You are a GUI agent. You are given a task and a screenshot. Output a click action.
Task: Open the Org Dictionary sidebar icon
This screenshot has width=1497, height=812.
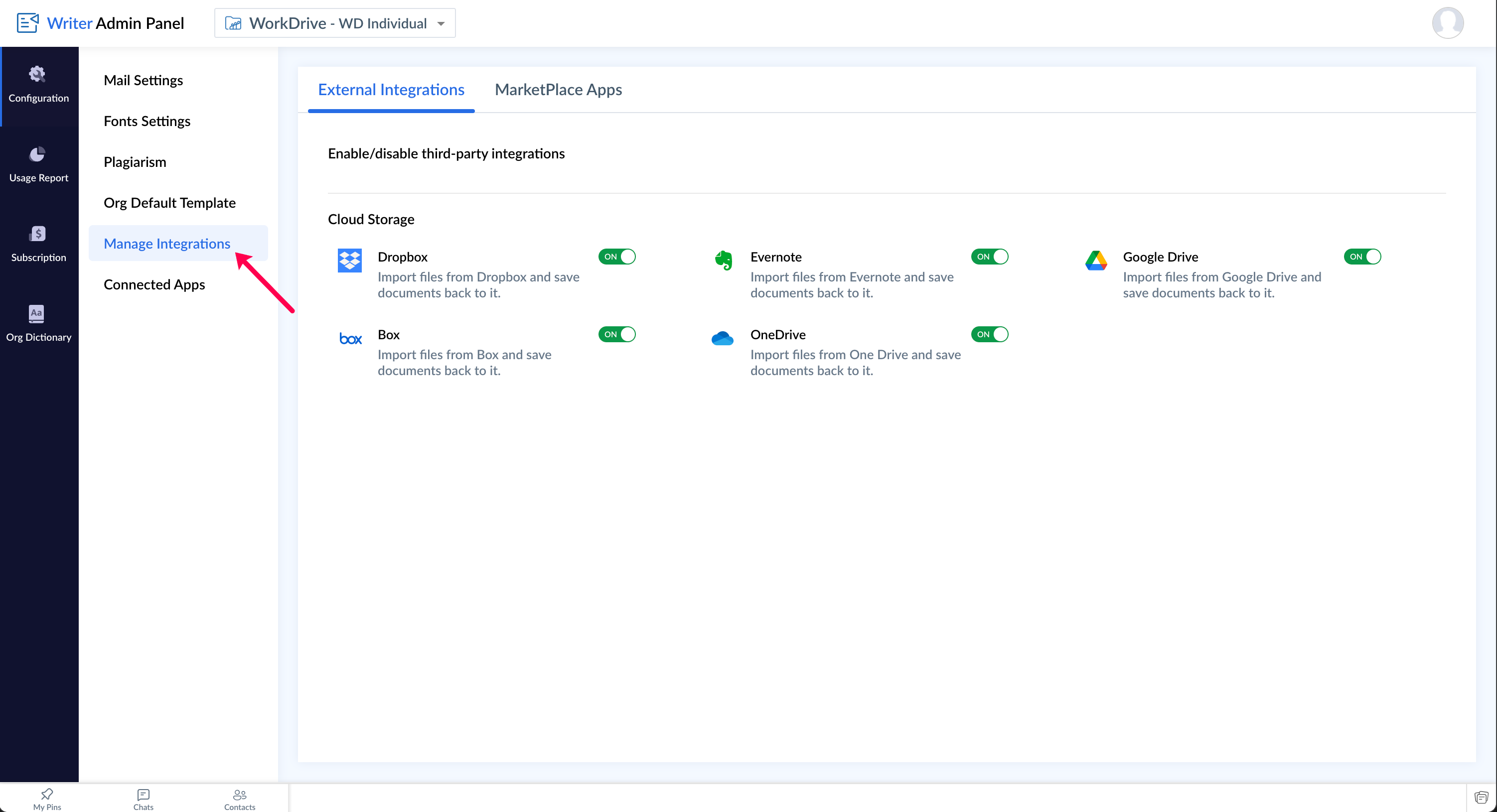click(37, 314)
